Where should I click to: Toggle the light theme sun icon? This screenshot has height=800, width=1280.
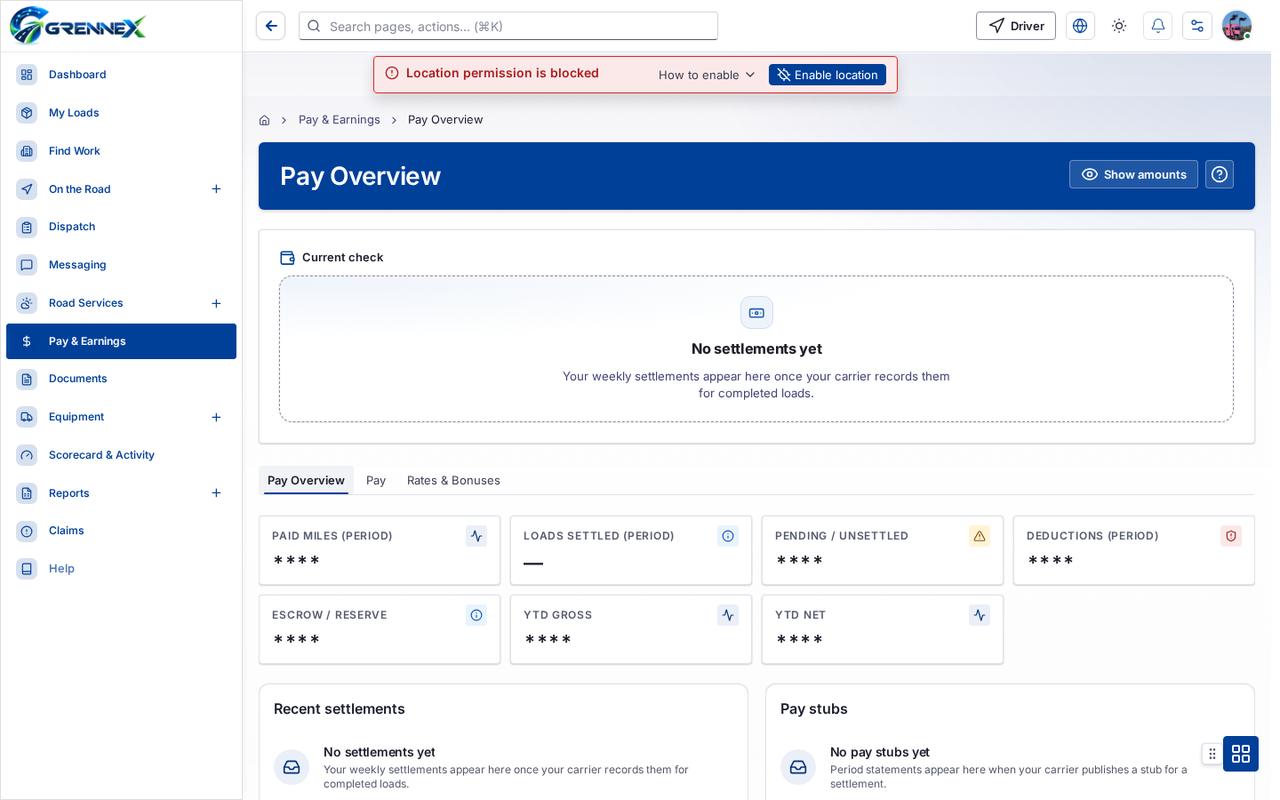[1119, 26]
